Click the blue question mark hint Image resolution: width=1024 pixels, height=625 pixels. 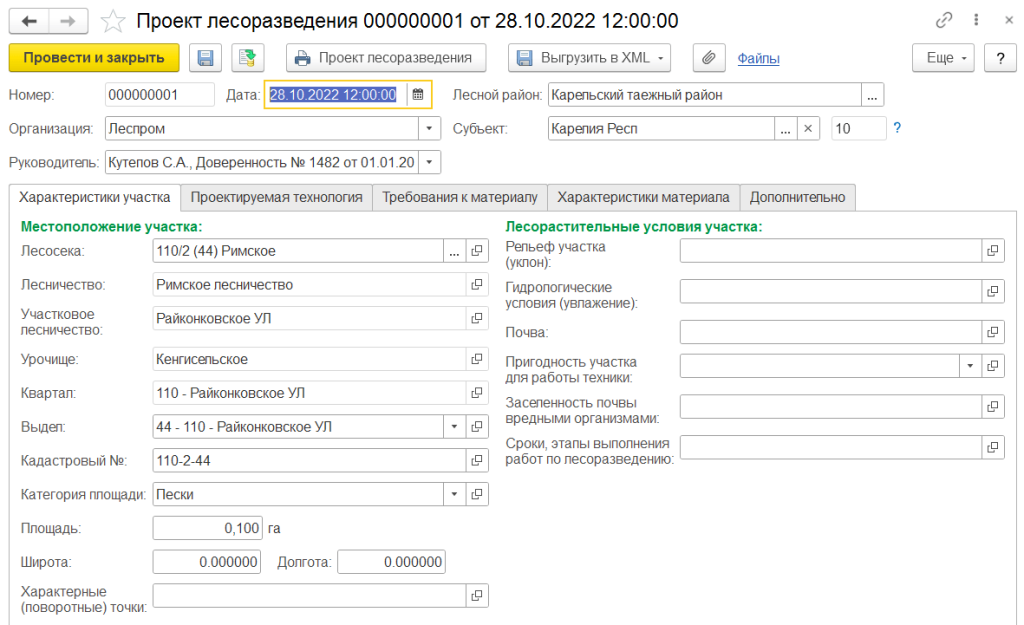click(x=897, y=128)
